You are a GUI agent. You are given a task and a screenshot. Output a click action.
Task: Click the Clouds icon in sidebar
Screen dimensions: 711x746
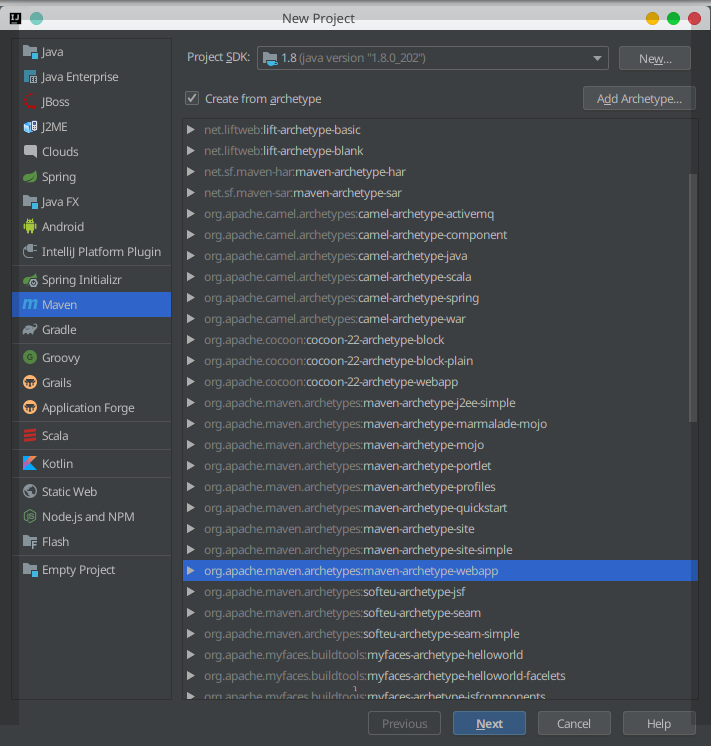coord(30,152)
